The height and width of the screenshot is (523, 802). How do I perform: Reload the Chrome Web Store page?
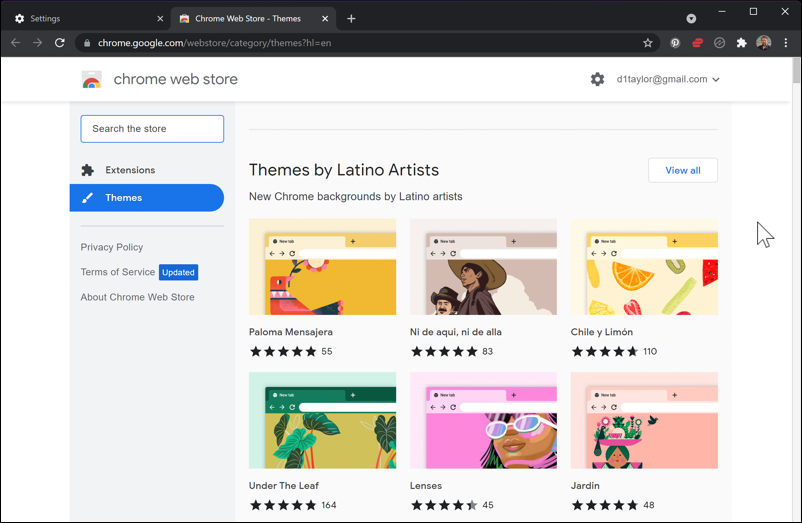(x=60, y=43)
